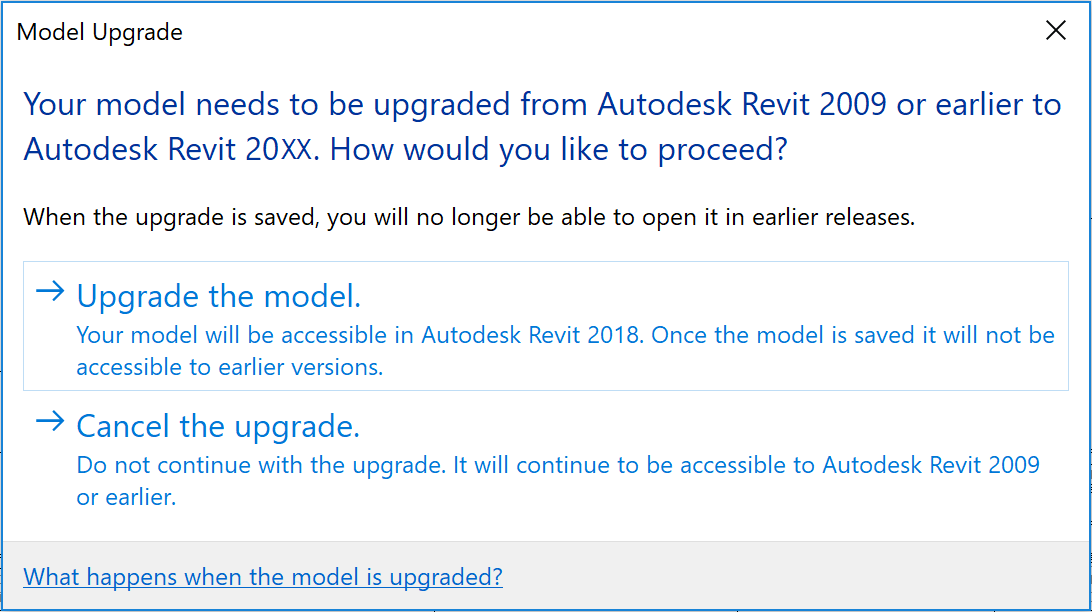
Task: Click the Autodesk Revit 2009 mention under Cancel
Action: (936, 465)
